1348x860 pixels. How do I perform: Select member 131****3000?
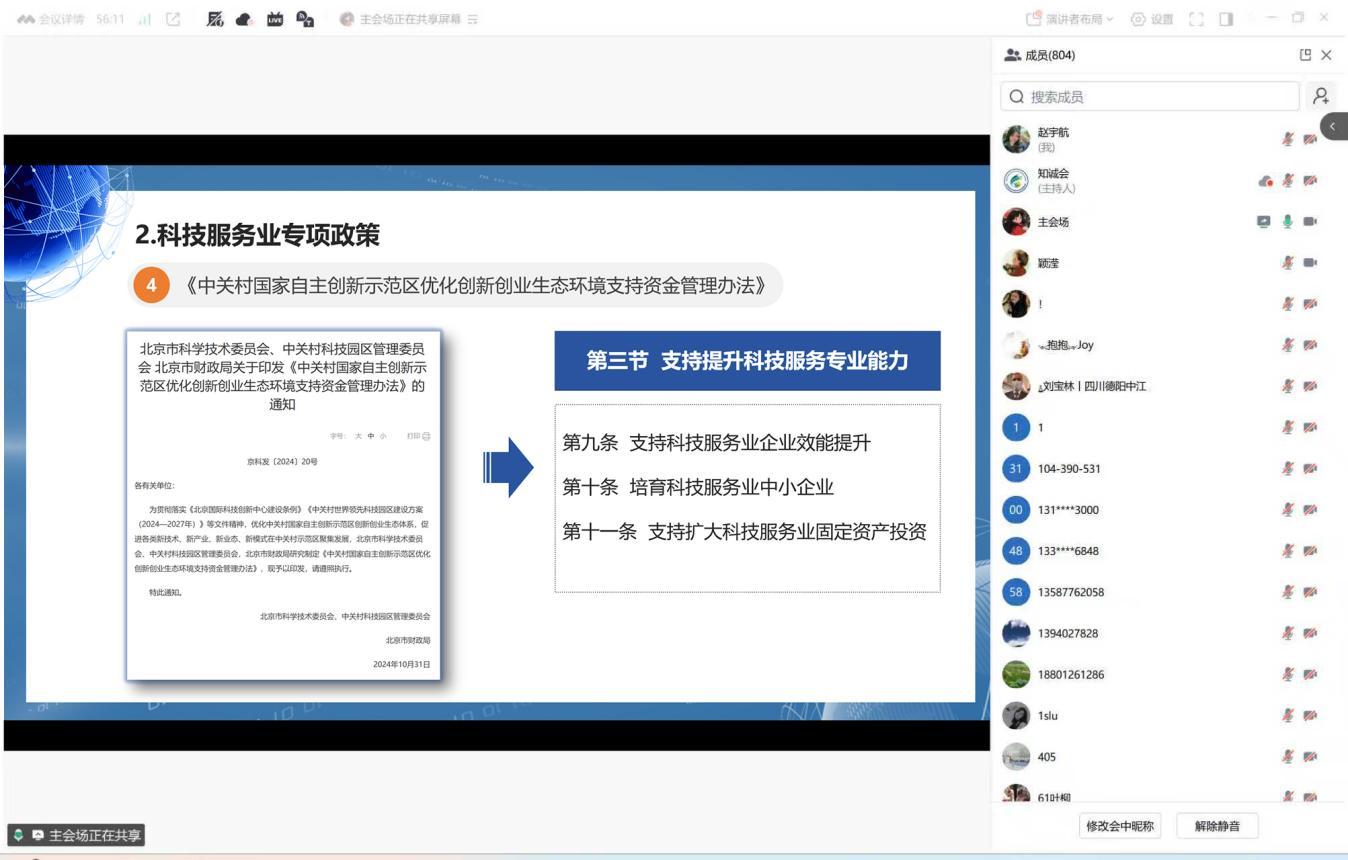pos(1168,509)
